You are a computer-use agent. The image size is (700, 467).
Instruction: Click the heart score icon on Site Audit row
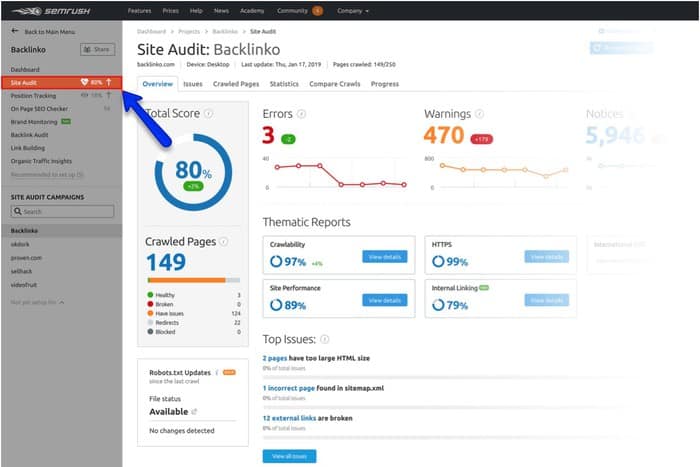click(84, 82)
